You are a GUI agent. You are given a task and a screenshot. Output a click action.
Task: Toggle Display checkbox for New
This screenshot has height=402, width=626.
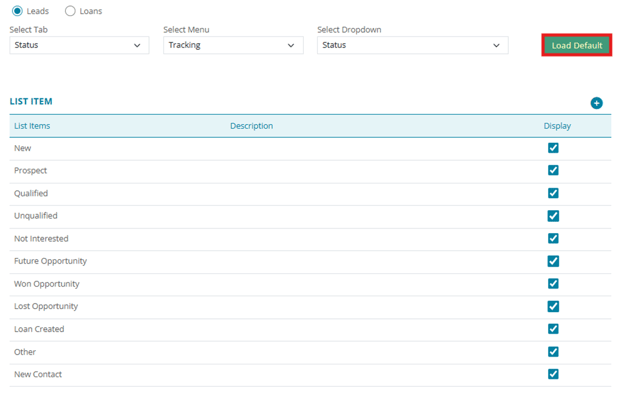553,148
